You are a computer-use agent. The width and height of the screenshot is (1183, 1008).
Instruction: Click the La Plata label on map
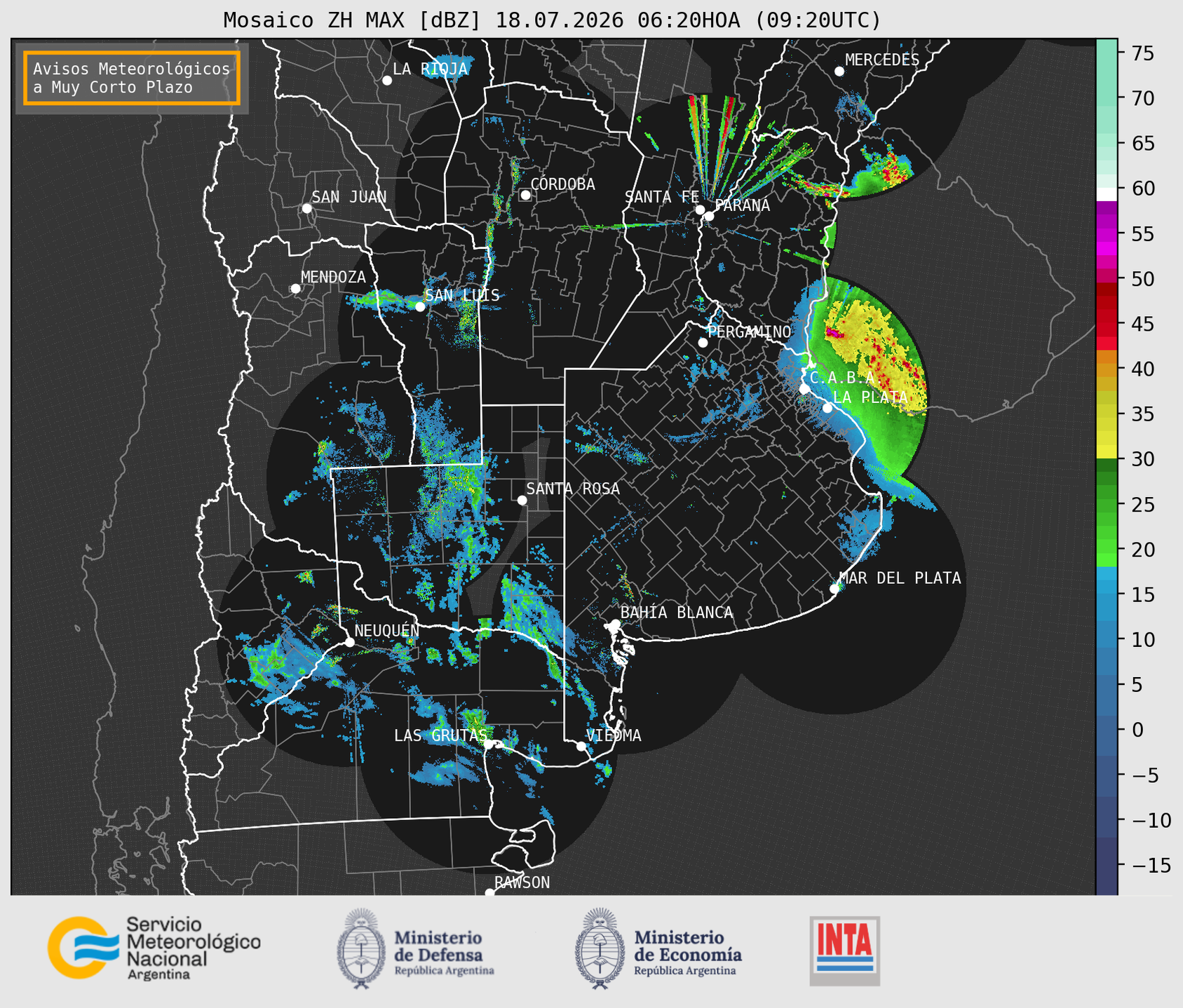coord(870,397)
